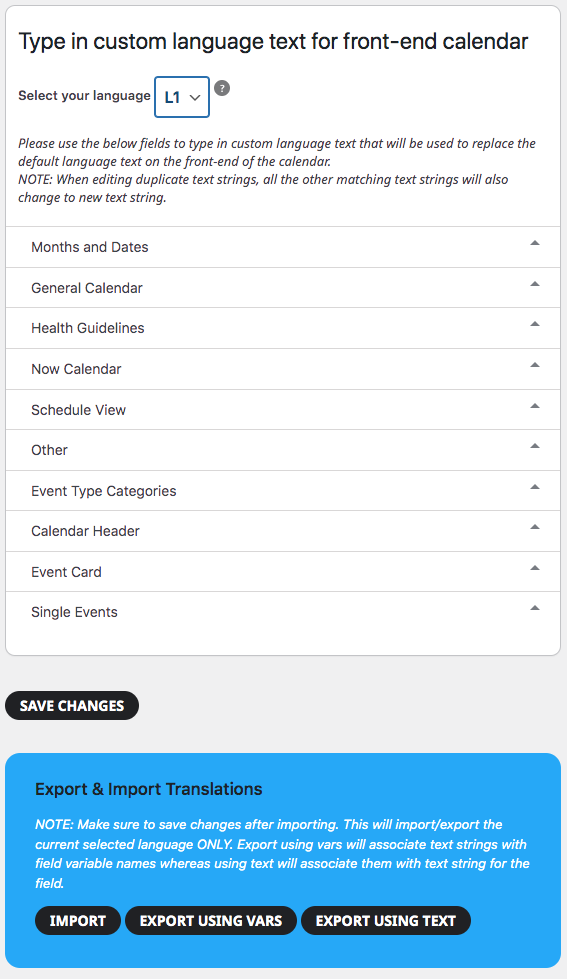567x979 pixels.
Task: Click the Other section label
Action: pyautogui.click(x=49, y=450)
